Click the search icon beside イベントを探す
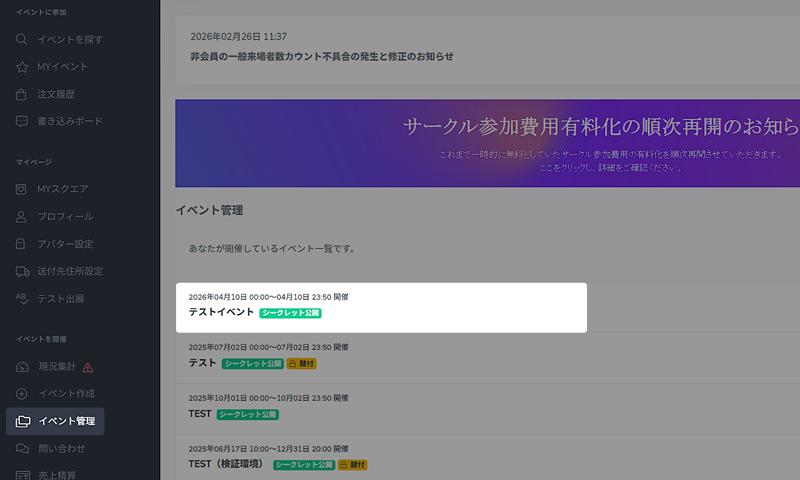This screenshot has width=800, height=480. click(x=22, y=39)
